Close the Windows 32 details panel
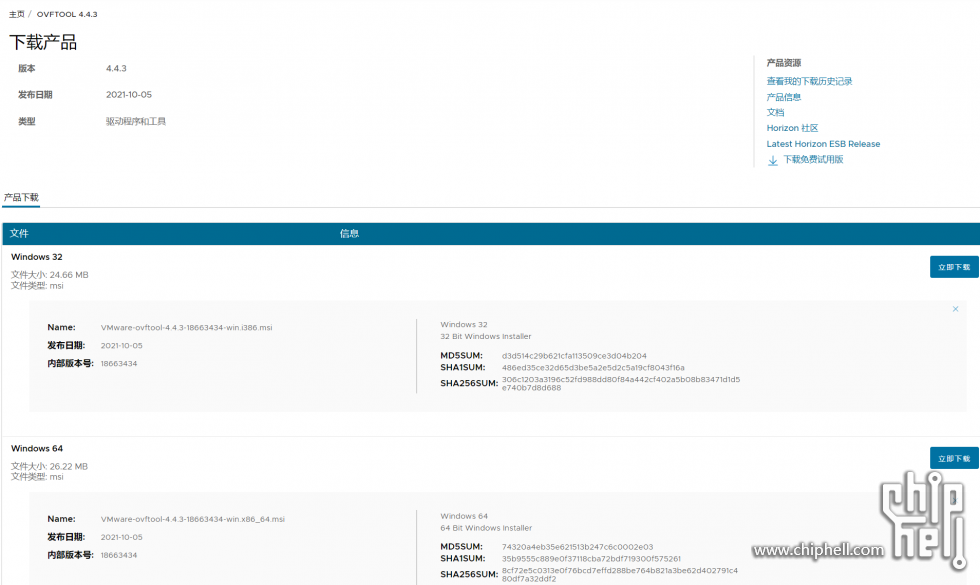980x585 pixels. pos(955,309)
